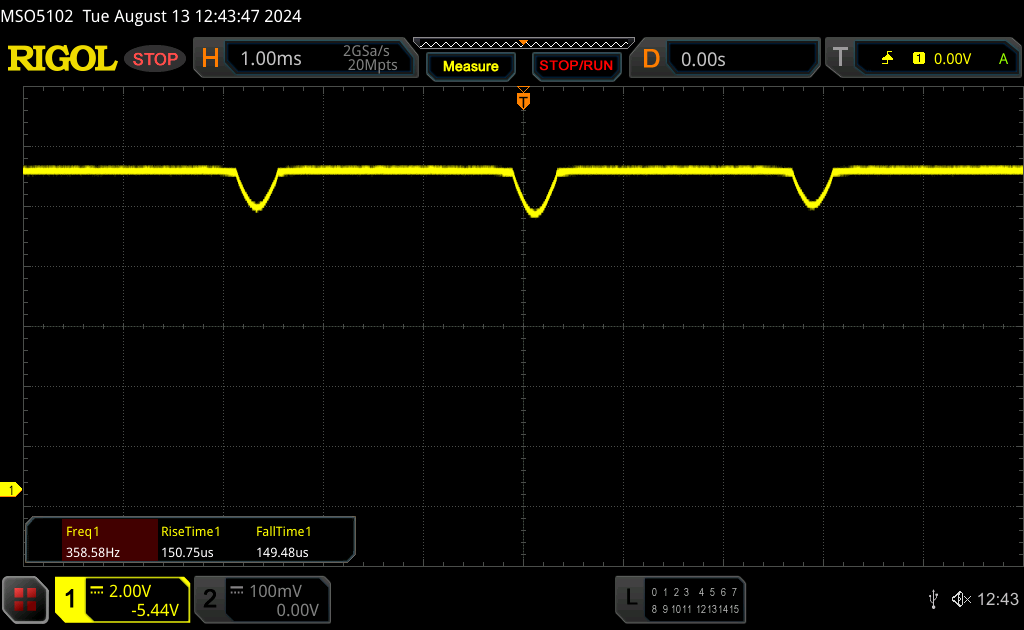Click channel 2 100mV scale
This screenshot has height=630, width=1024.
tap(276, 591)
